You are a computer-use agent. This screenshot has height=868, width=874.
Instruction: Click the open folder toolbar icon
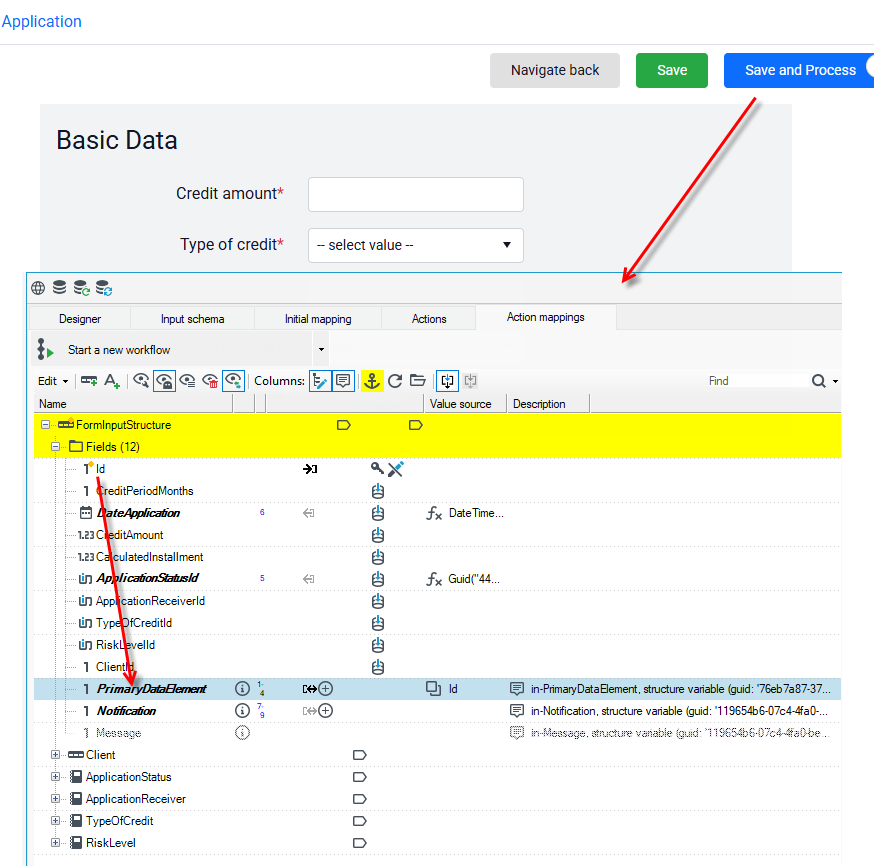pyautogui.click(x=417, y=381)
